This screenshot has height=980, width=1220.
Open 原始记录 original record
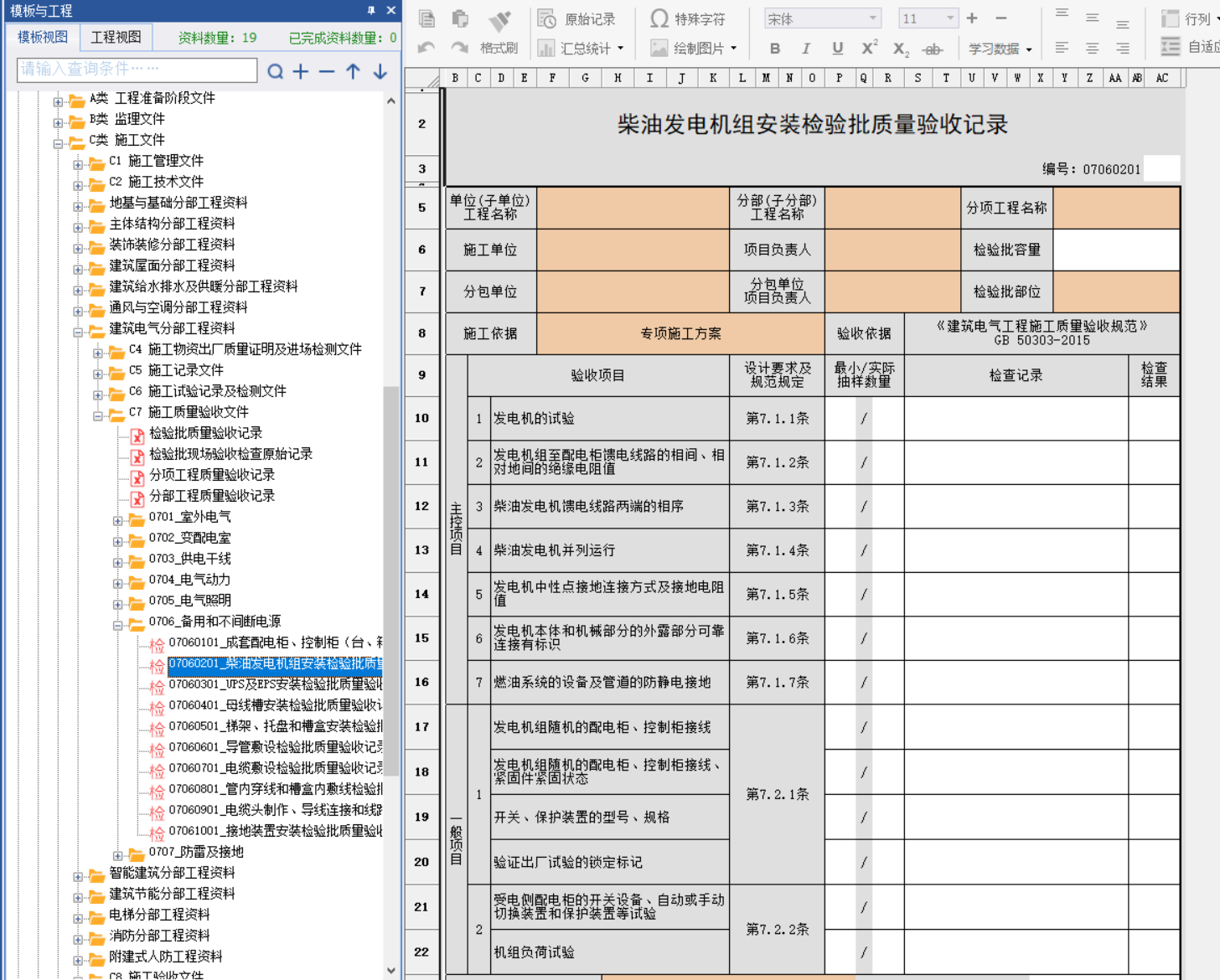576,18
